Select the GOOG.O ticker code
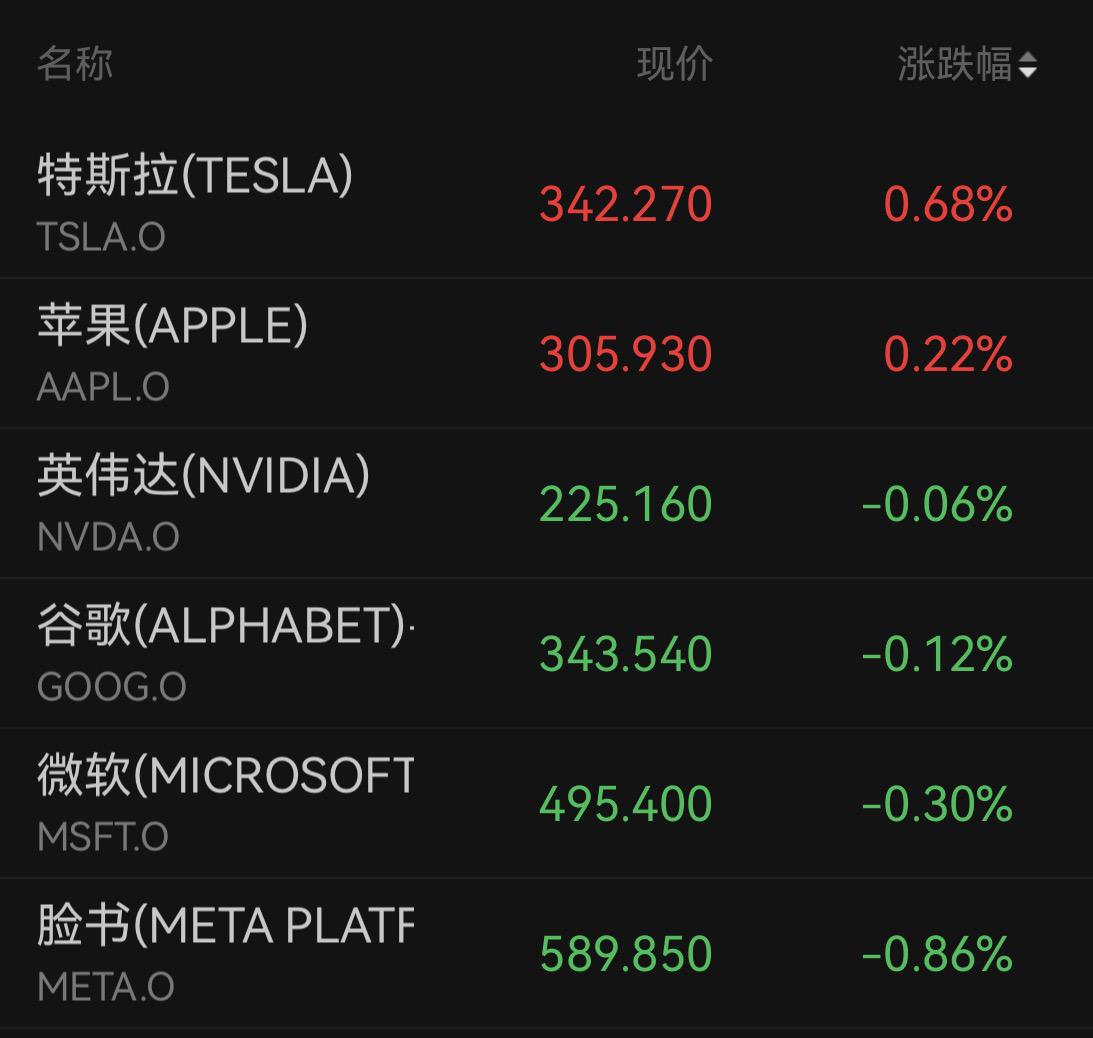This screenshot has height=1038, width=1093. 112,687
